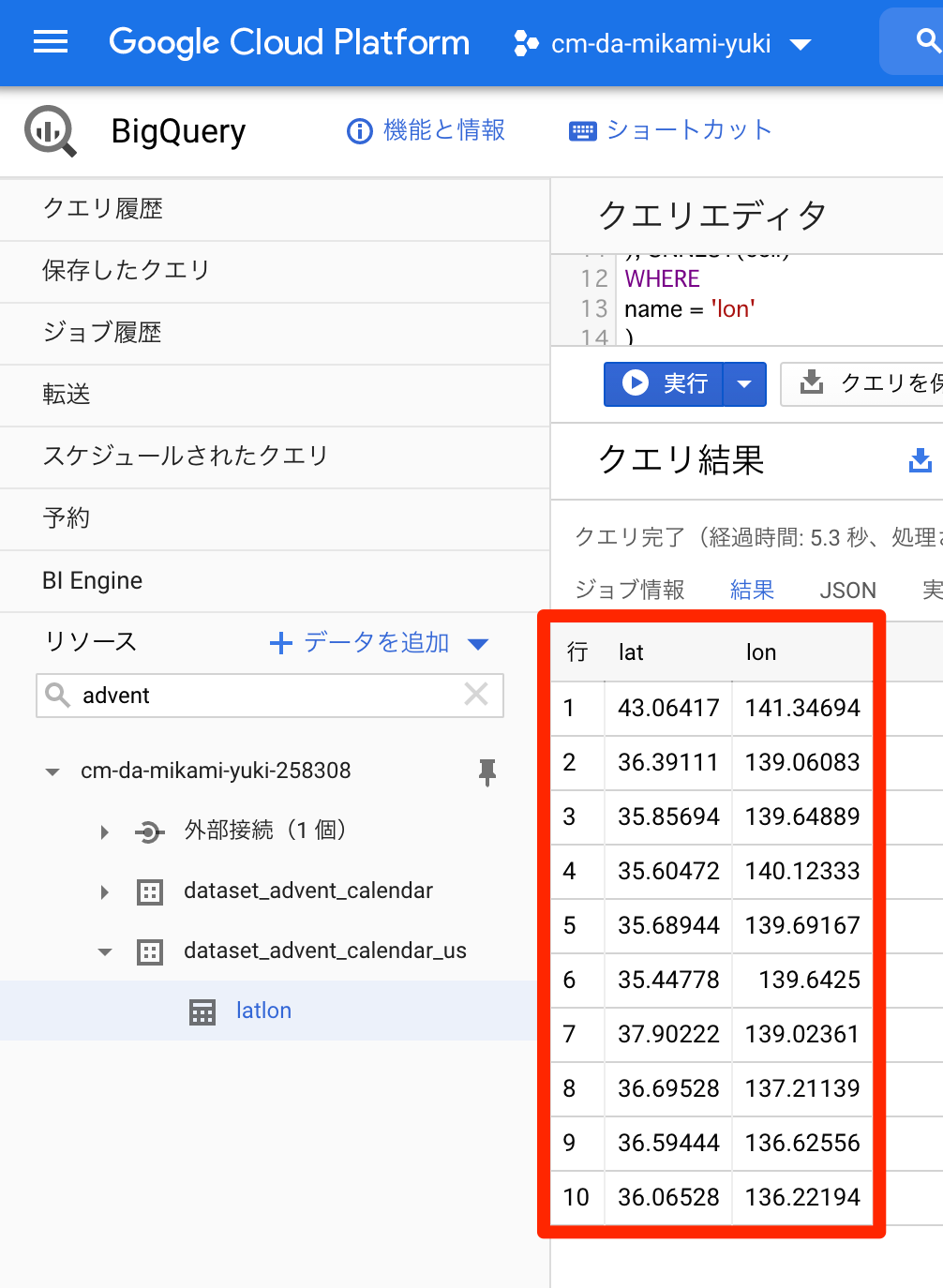Click the dataset_advent_calendar dataset icon

[x=150, y=891]
